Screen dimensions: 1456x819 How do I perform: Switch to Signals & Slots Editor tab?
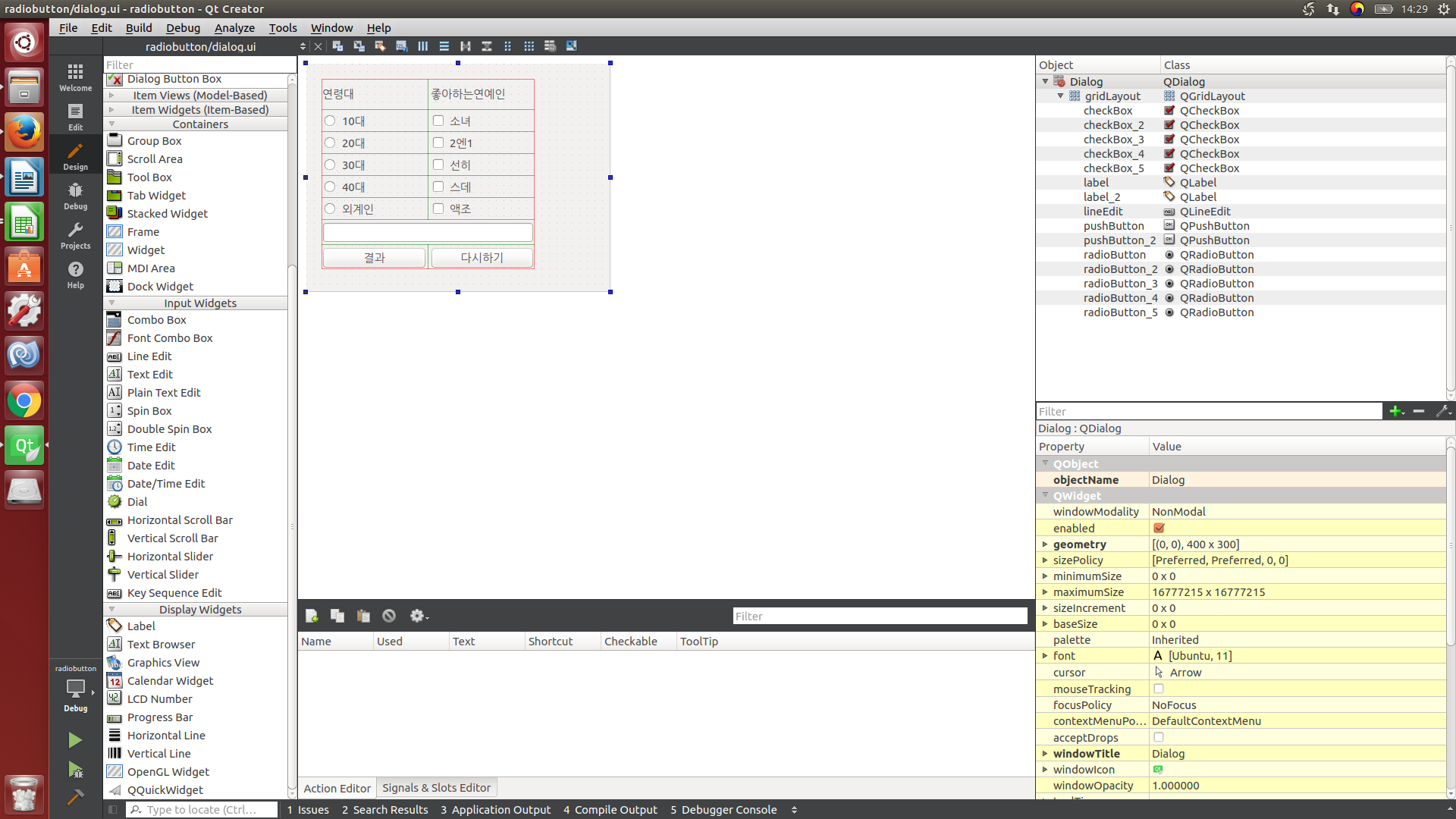tap(436, 788)
